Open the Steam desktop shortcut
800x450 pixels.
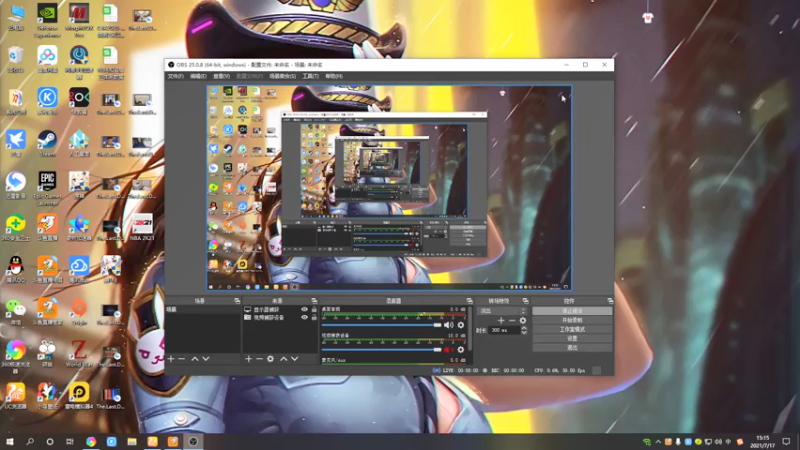point(47,143)
